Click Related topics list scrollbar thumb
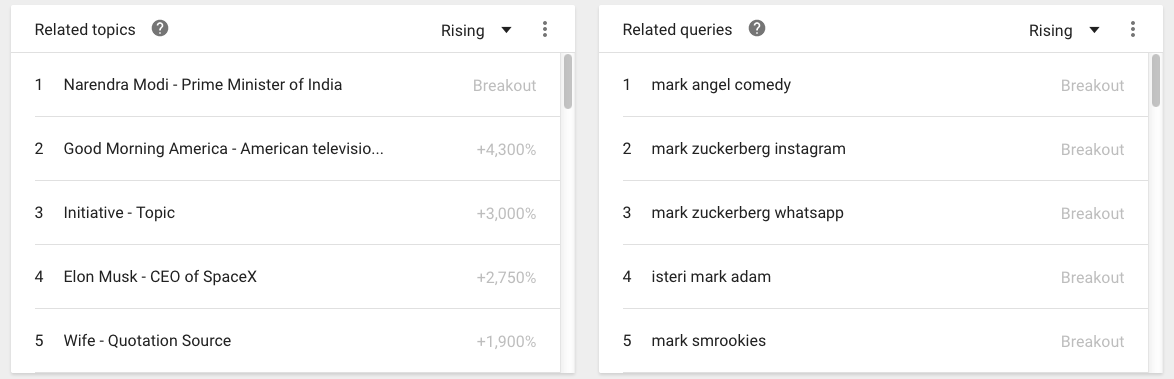The height and width of the screenshot is (379, 1174). (x=568, y=81)
